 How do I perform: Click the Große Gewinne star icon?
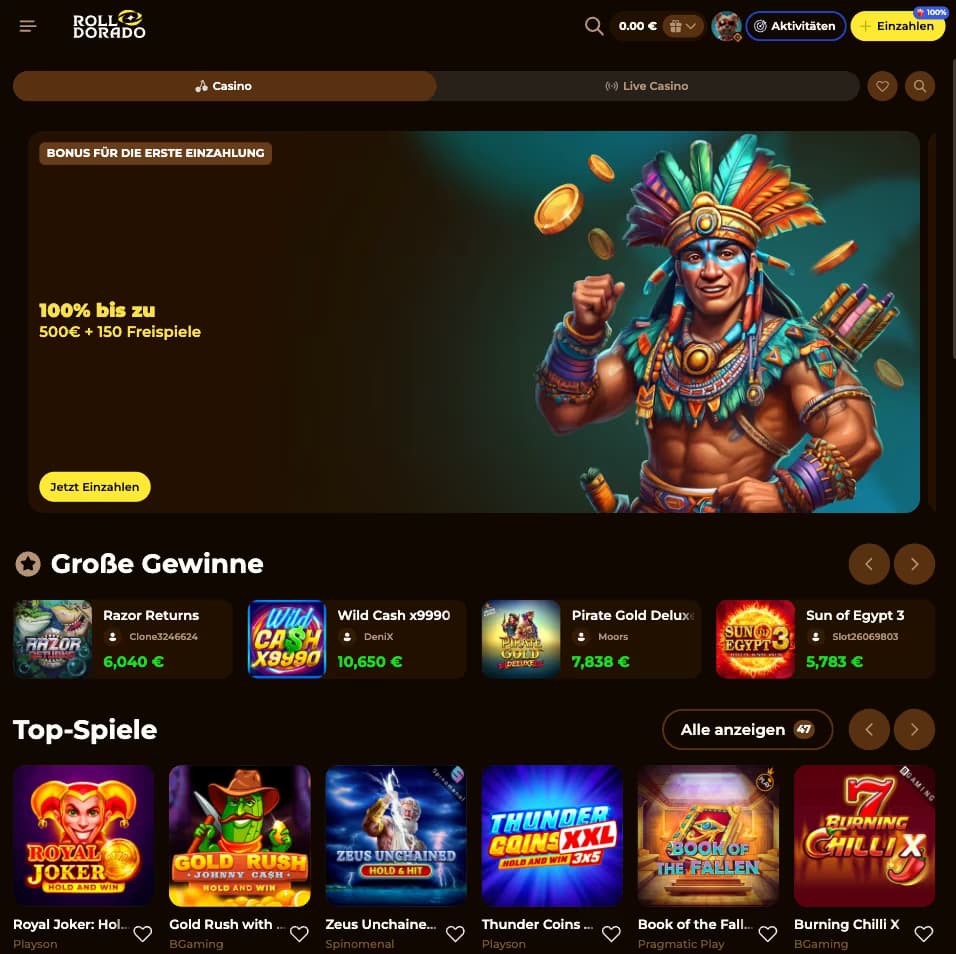[28, 564]
